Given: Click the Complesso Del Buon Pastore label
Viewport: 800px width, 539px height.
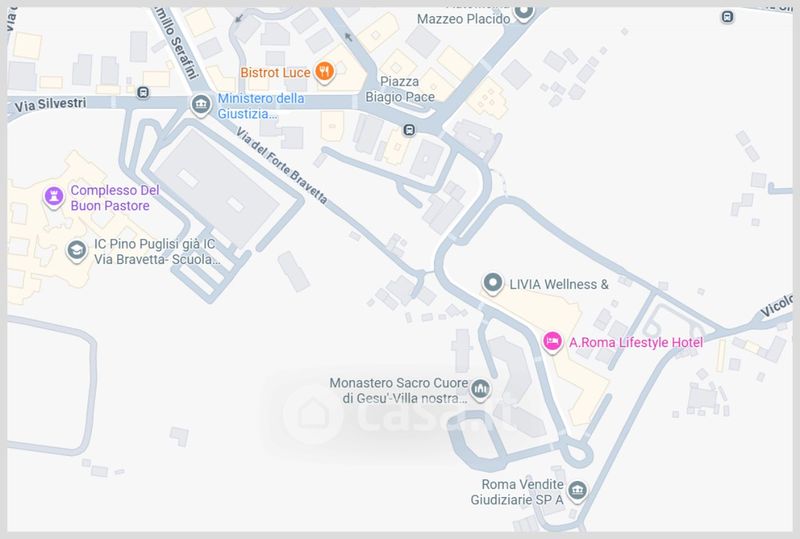Looking at the screenshot, I should 115,198.
